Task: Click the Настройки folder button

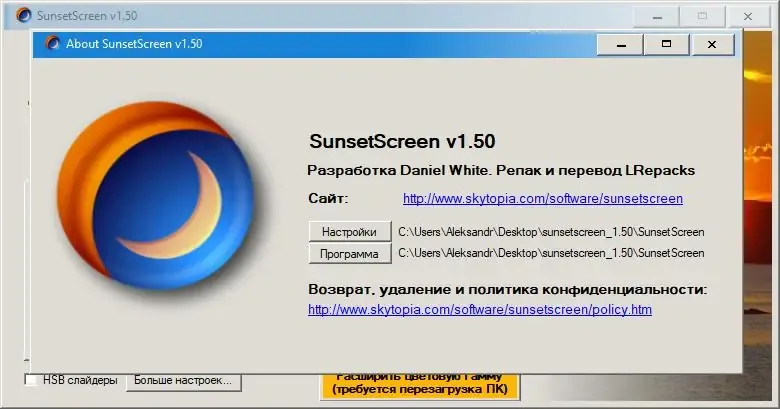Action: [x=349, y=232]
